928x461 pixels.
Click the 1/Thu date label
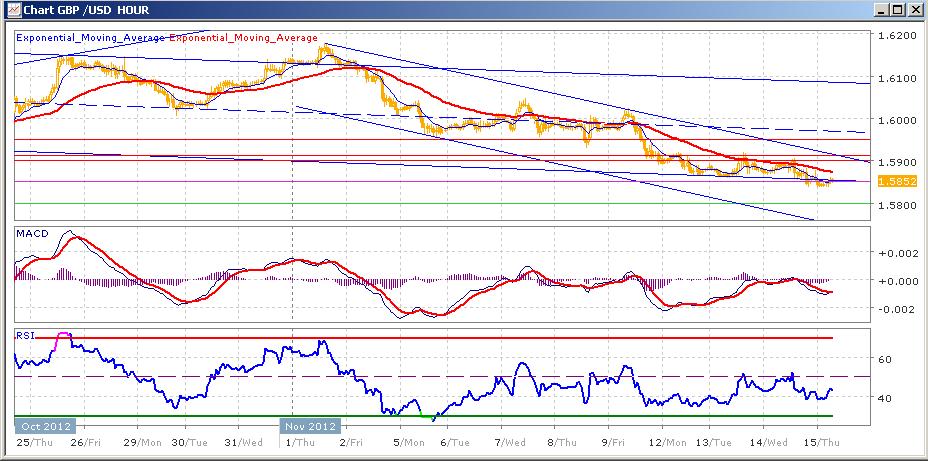[x=299, y=443]
